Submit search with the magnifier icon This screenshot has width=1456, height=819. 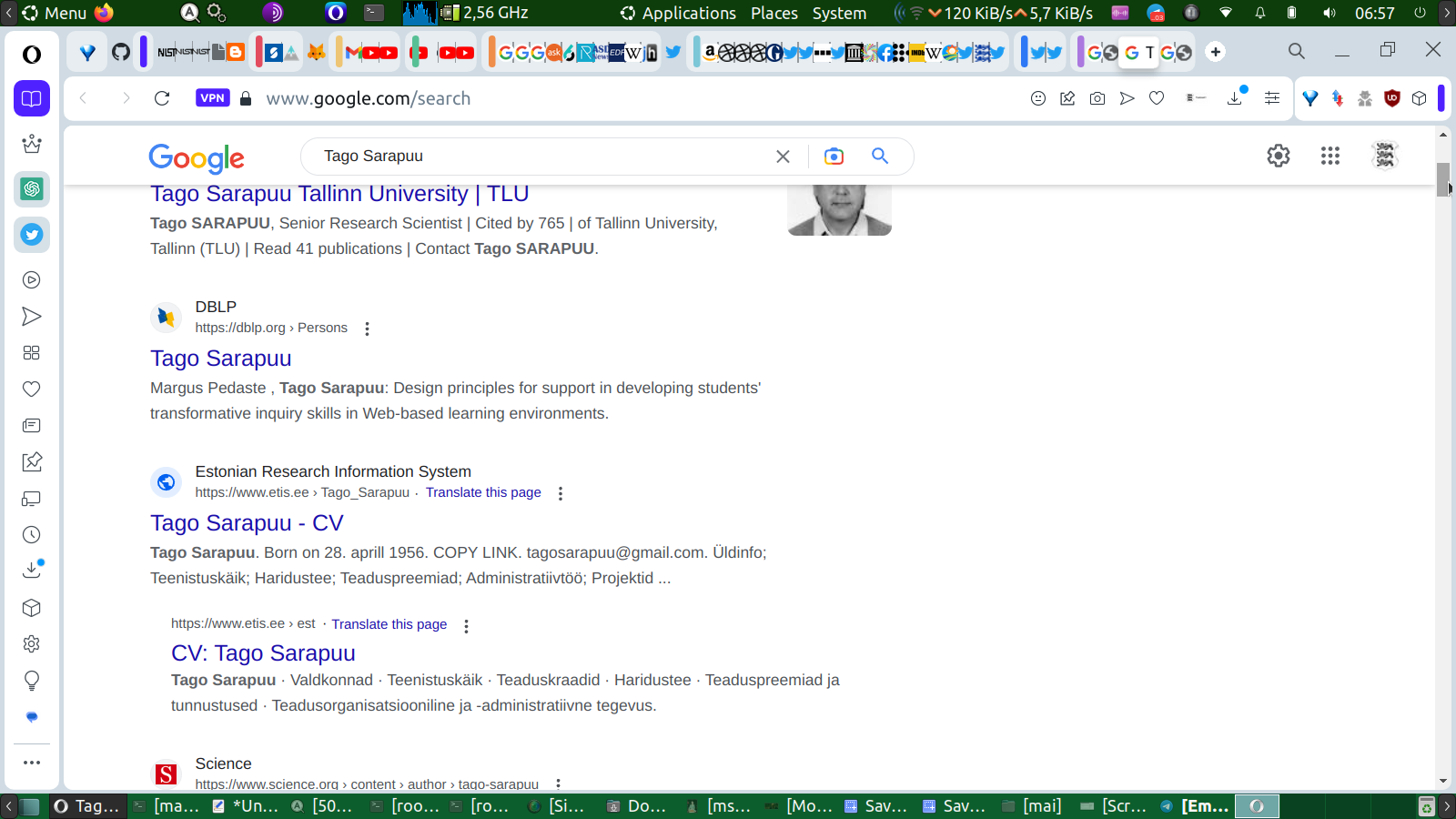click(880, 156)
